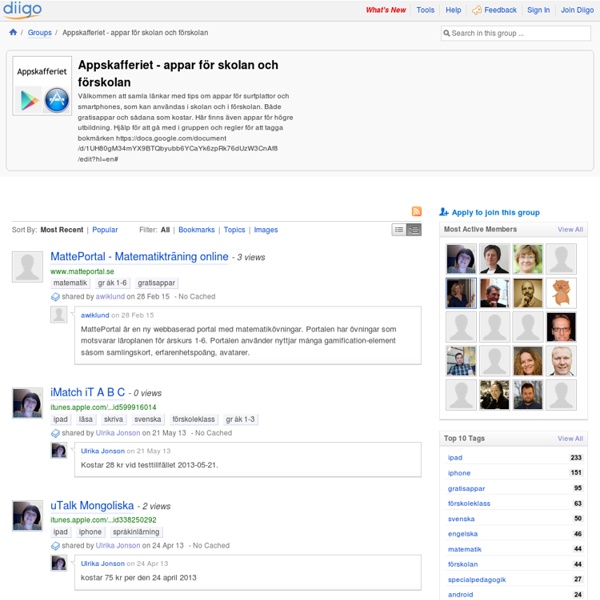Open the bald man with glasses avatar

point(561,327)
